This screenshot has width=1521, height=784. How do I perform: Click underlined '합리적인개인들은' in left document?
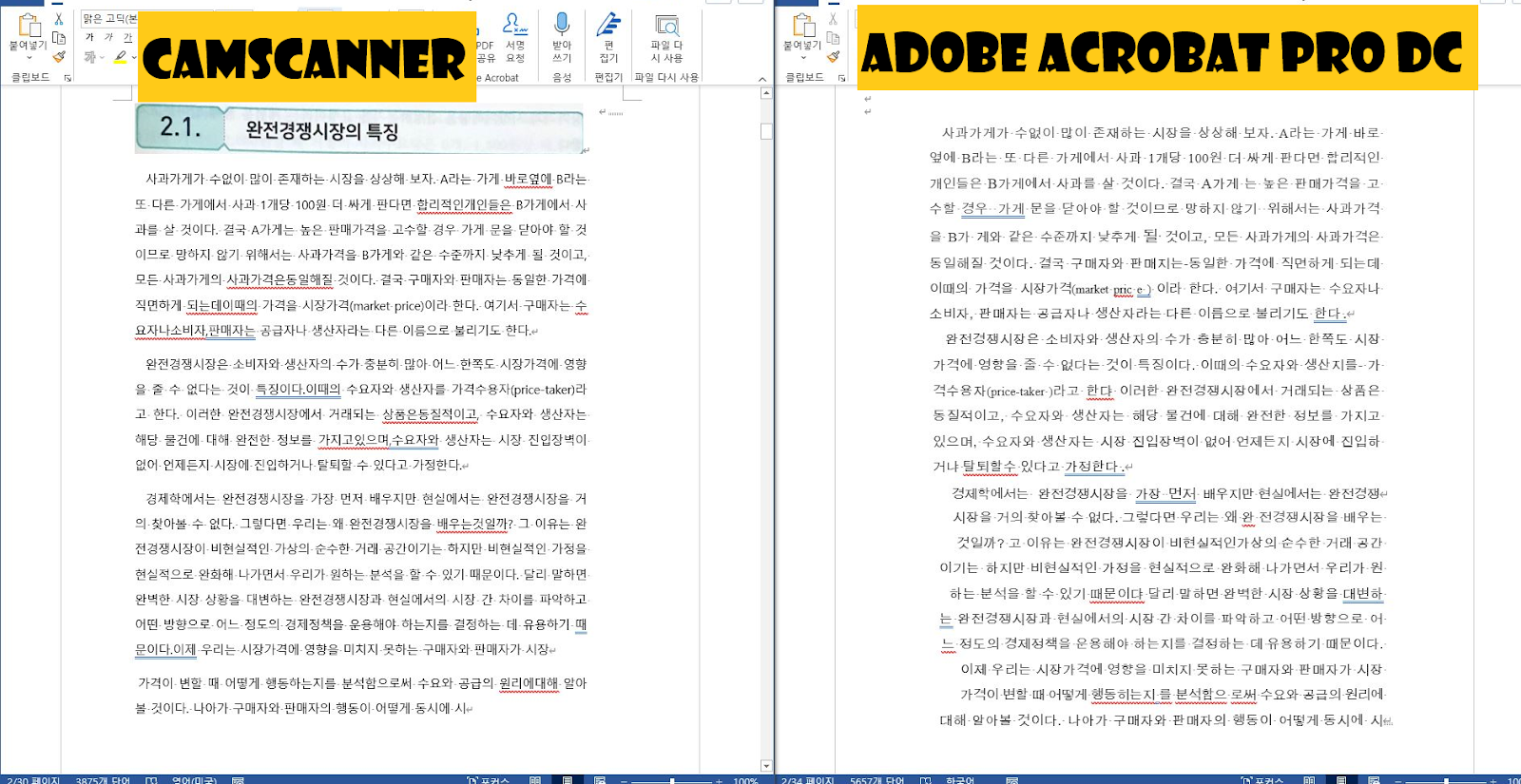(464, 204)
